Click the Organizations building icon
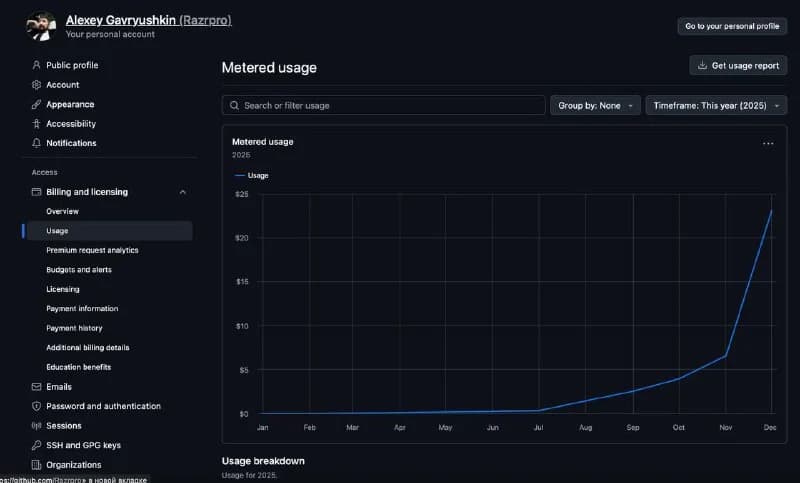Screen dimensions: 800x483 (36, 465)
